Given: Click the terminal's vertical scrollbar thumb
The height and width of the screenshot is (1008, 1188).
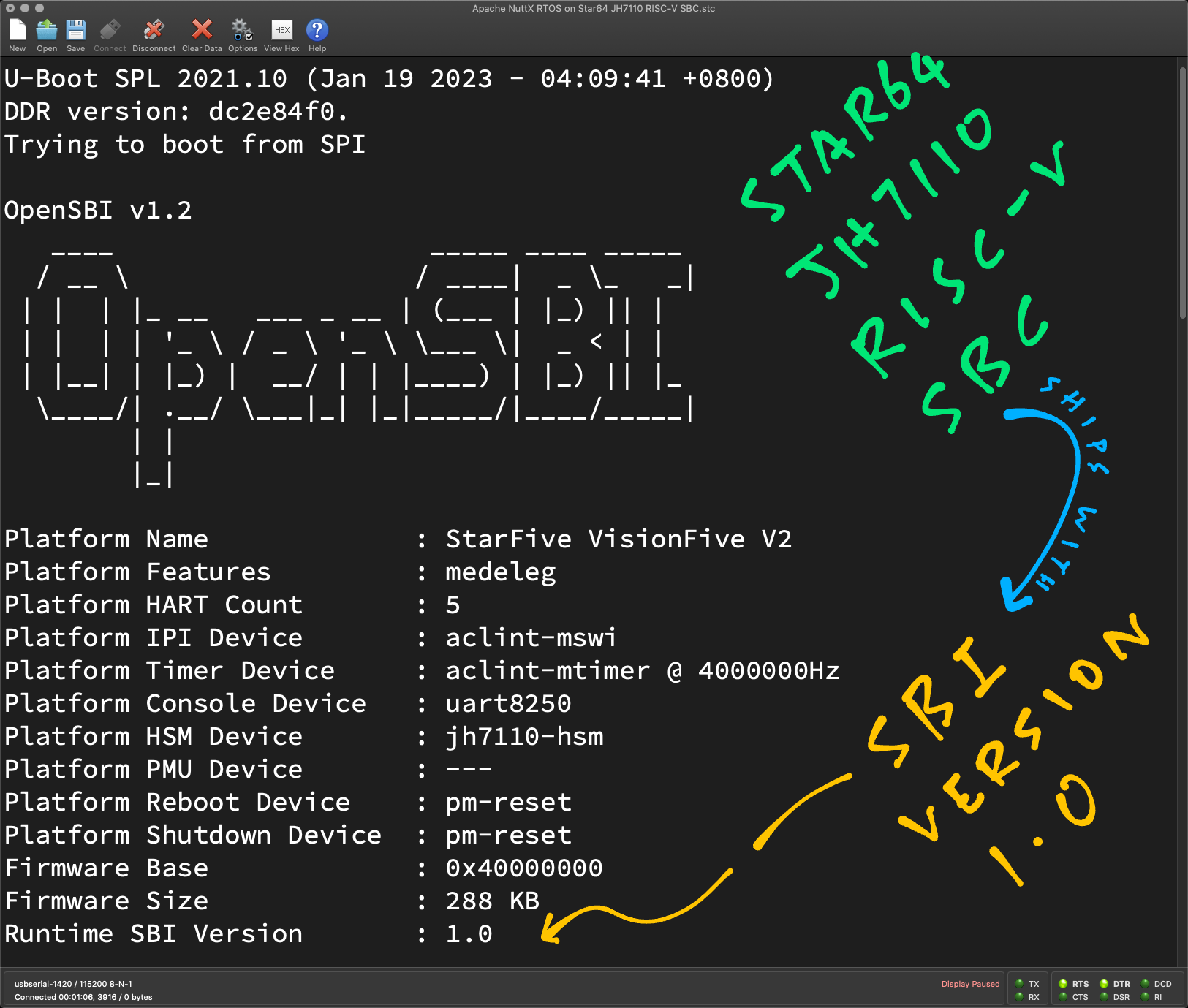Looking at the screenshot, I should point(1182,193).
